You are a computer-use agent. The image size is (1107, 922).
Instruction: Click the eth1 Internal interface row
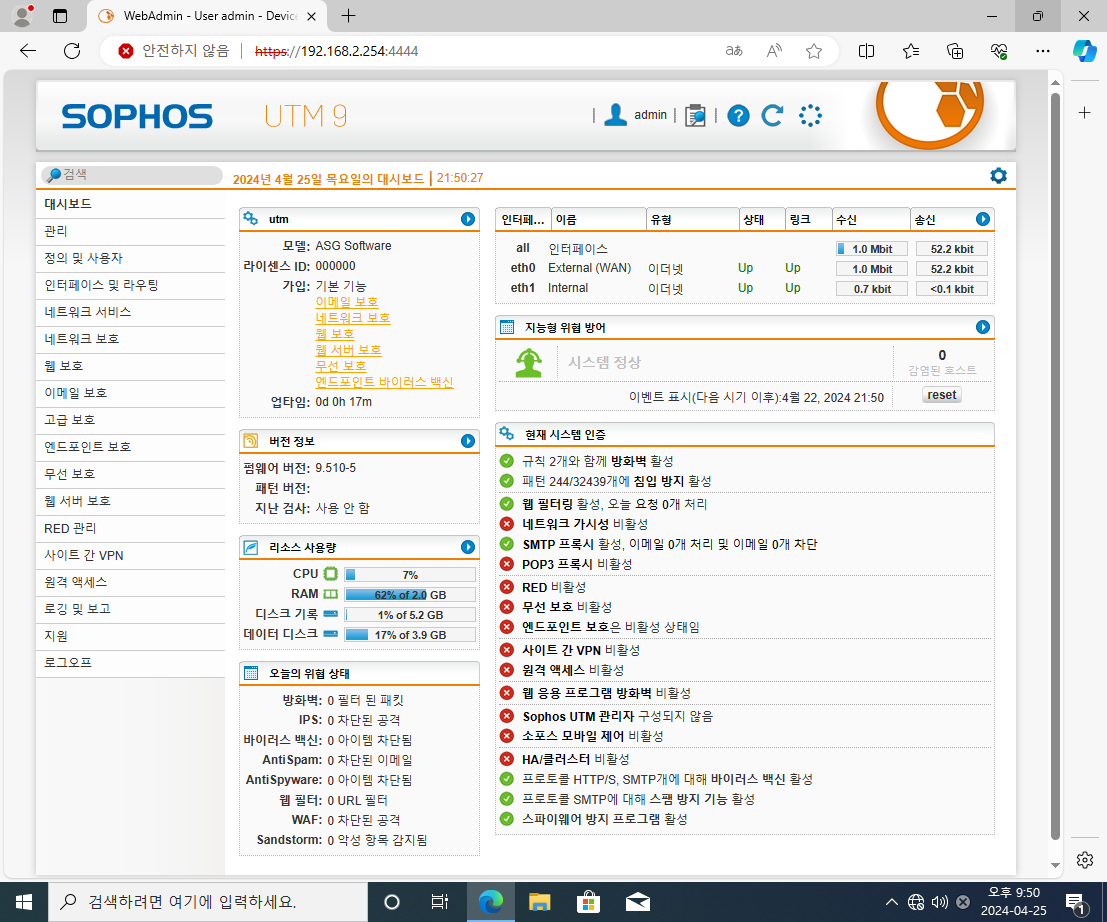click(744, 288)
